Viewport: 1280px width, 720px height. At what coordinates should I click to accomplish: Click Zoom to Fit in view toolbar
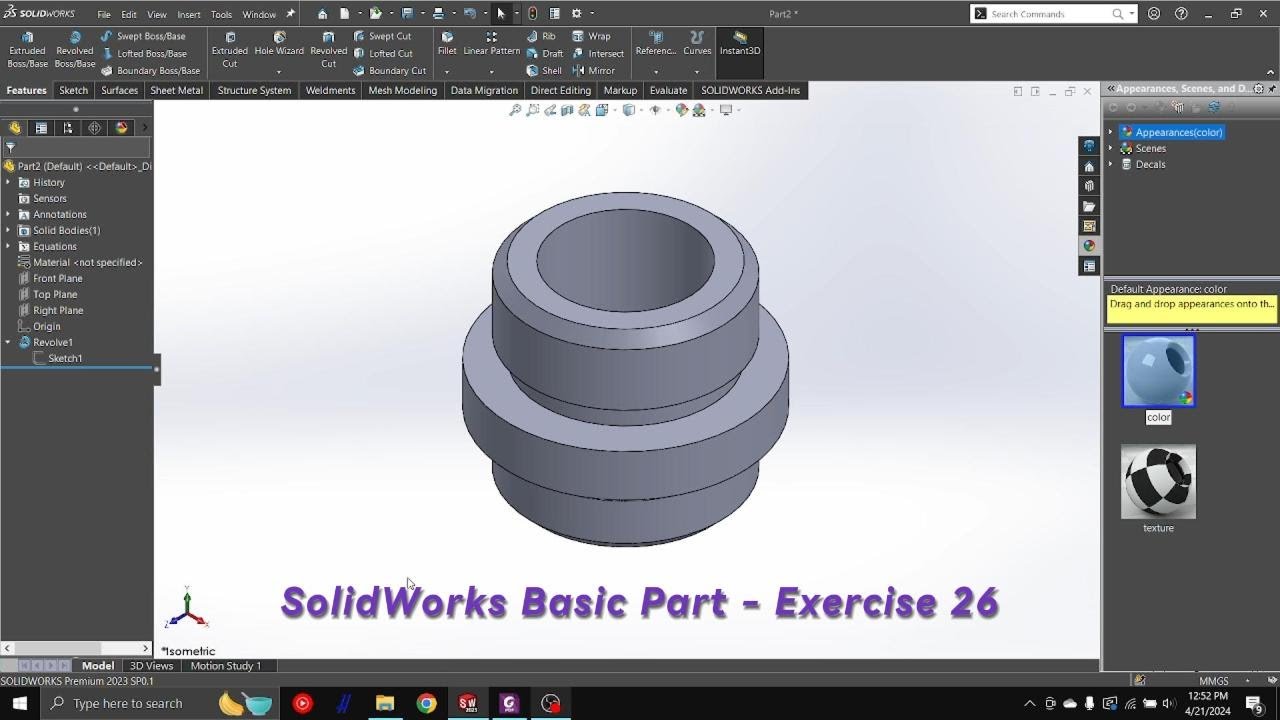(x=515, y=110)
